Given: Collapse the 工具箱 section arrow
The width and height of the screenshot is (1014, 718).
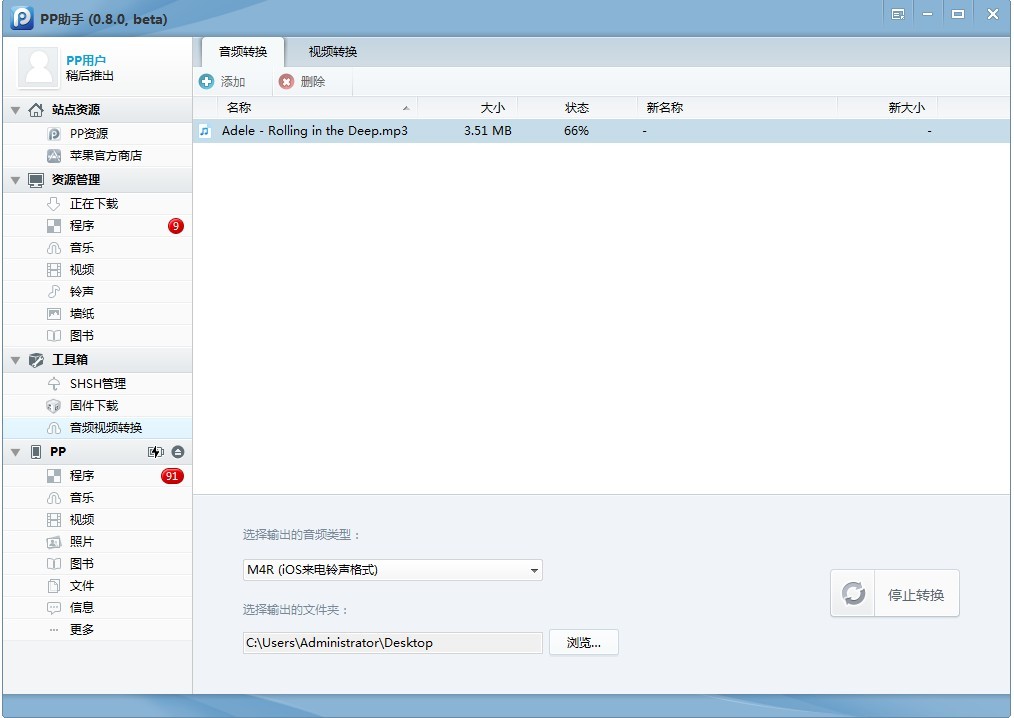Looking at the screenshot, I should coord(16,360).
